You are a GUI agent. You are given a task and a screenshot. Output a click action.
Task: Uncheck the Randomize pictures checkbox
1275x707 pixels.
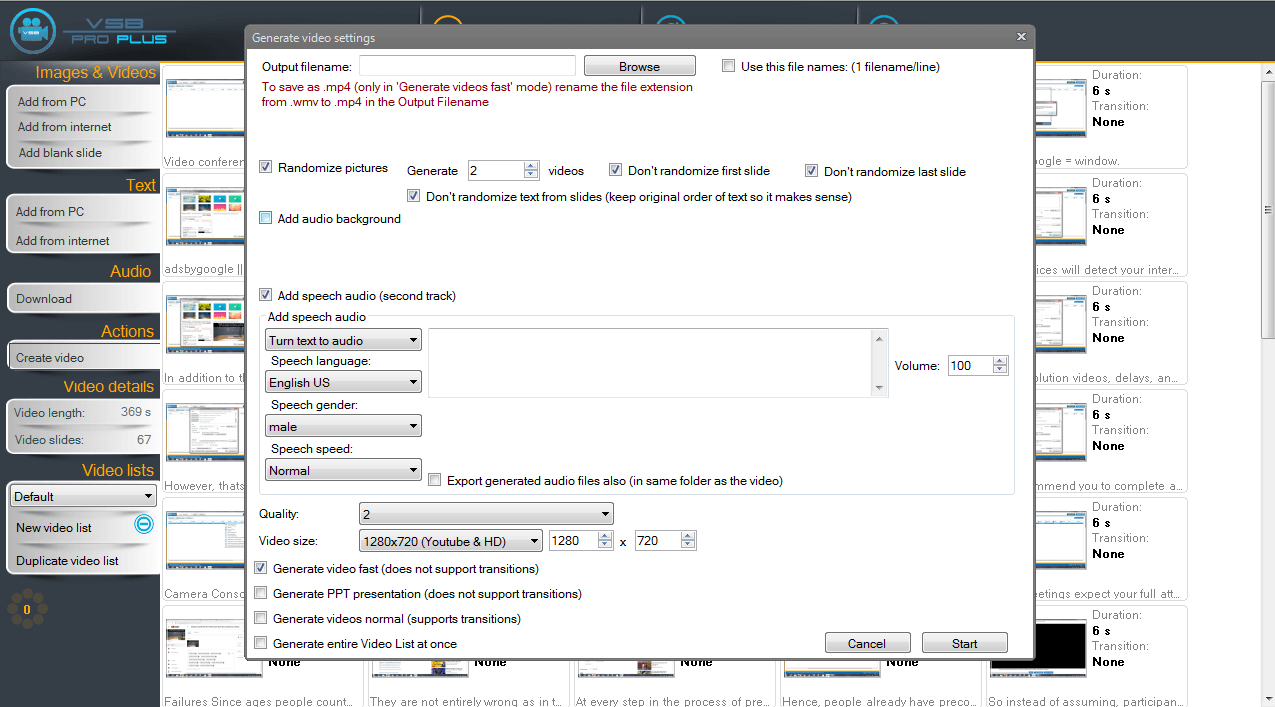point(265,167)
